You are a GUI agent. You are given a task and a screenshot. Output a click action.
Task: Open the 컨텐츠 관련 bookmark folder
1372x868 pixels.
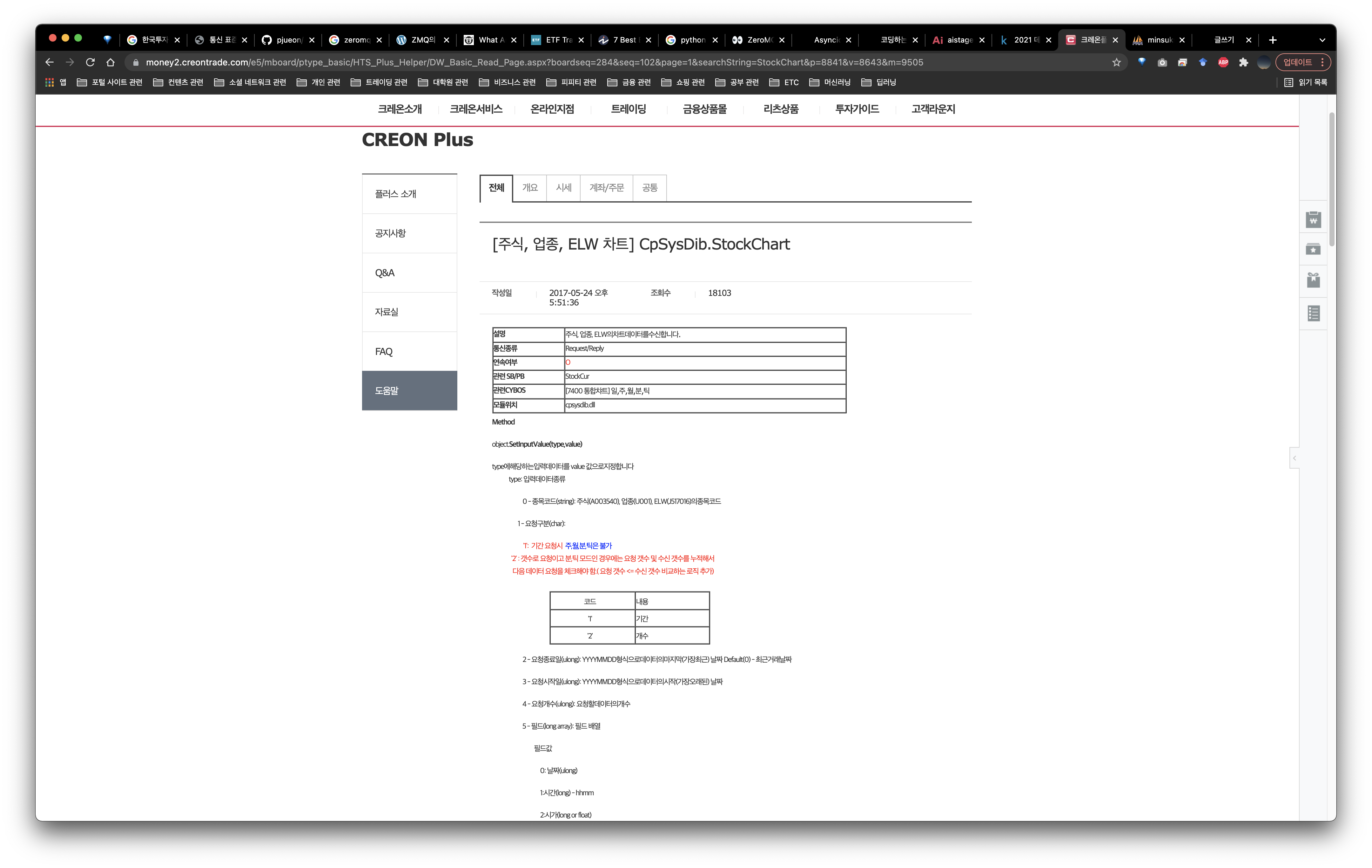(x=178, y=82)
